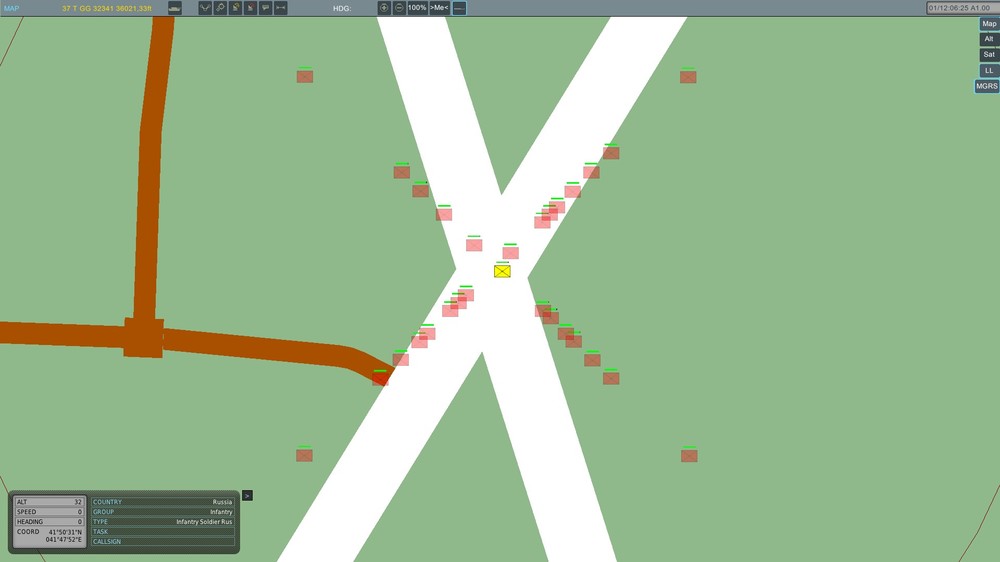Open the ship/vehicle unit icon in toolbar

(175, 8)
